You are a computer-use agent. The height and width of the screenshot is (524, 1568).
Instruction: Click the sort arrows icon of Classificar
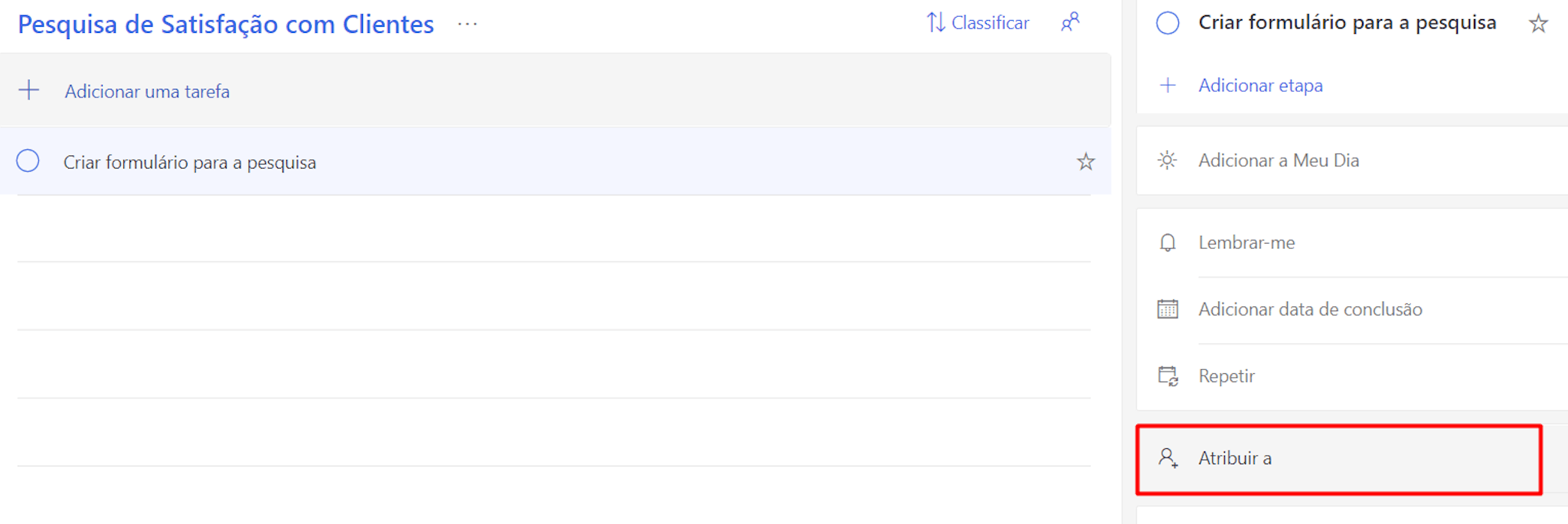tap(936, 22)
